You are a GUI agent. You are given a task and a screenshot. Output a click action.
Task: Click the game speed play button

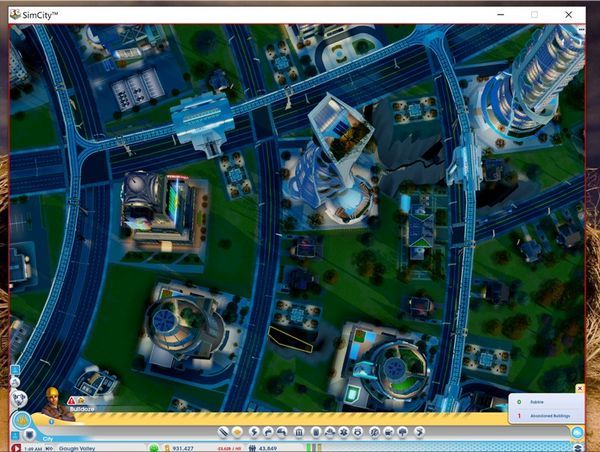point(16,448)
